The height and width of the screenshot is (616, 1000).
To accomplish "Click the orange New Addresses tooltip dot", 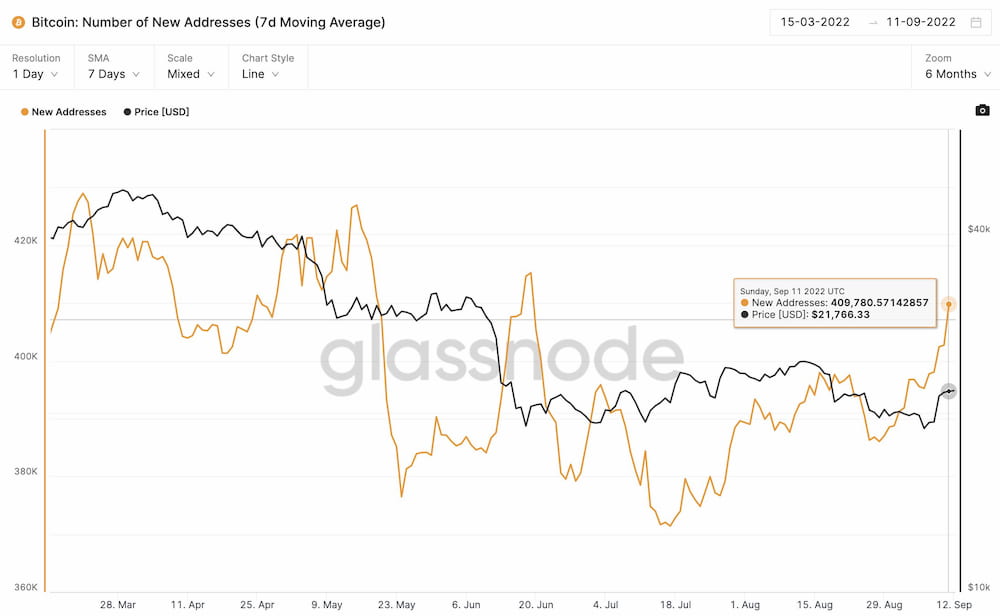I will pyautogui.click(x=949, y=304).
